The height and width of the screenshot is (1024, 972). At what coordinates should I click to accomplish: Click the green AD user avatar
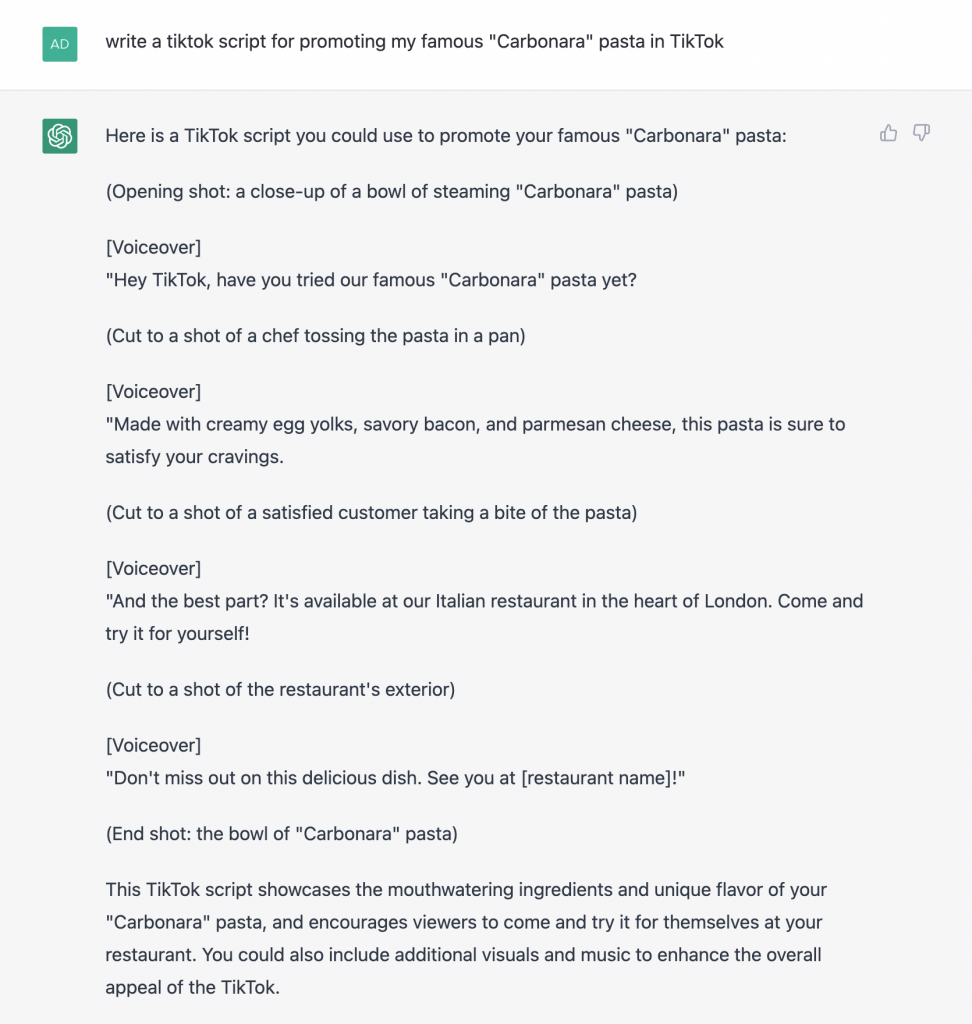click(x=60, y=44)
